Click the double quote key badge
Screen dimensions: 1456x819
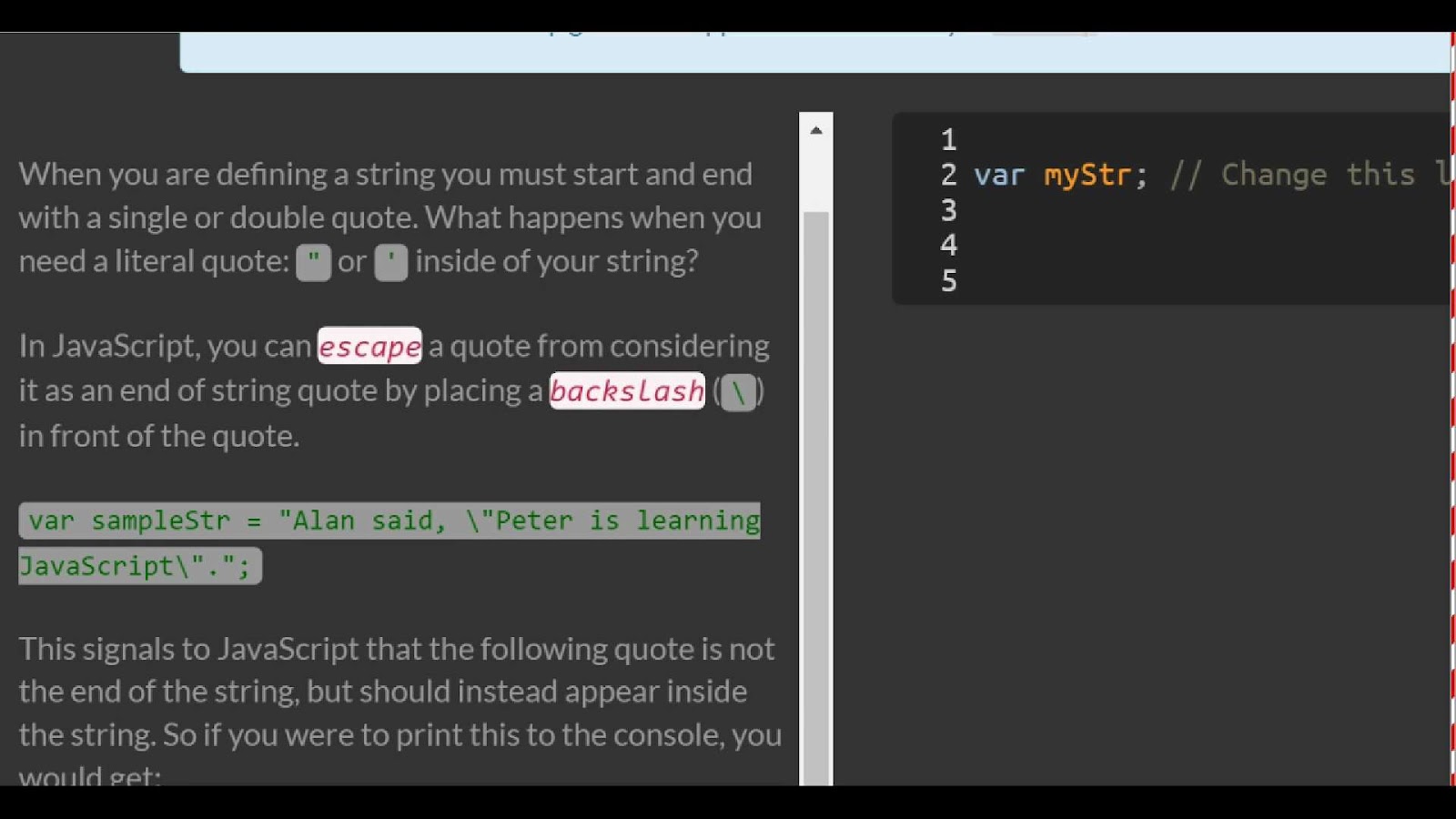(313, 262)
